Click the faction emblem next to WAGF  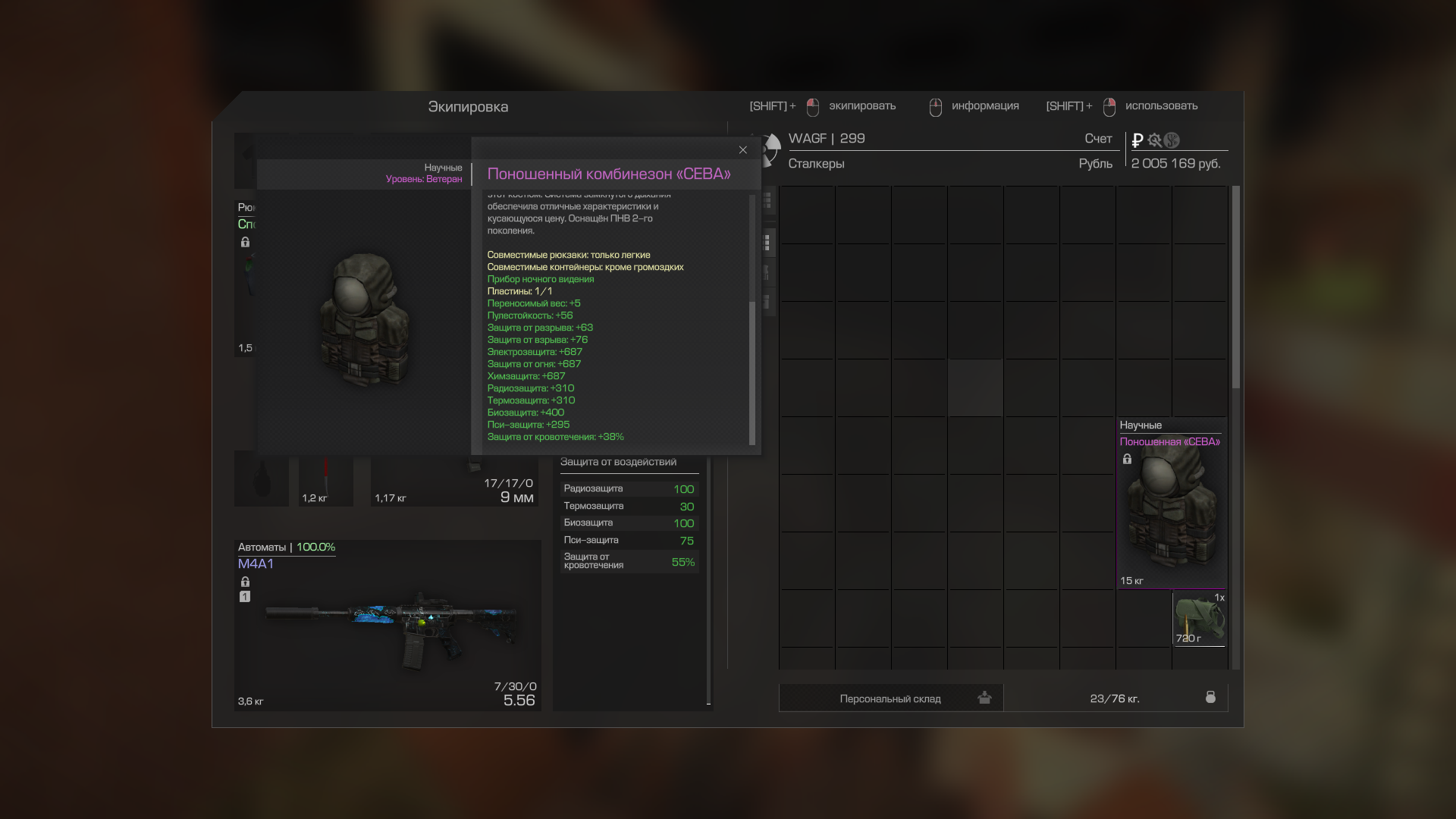770,149
